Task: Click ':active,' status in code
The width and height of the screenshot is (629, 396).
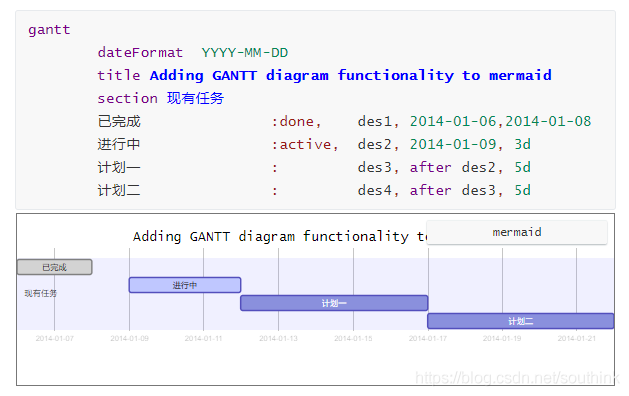Action: point(305,144)
